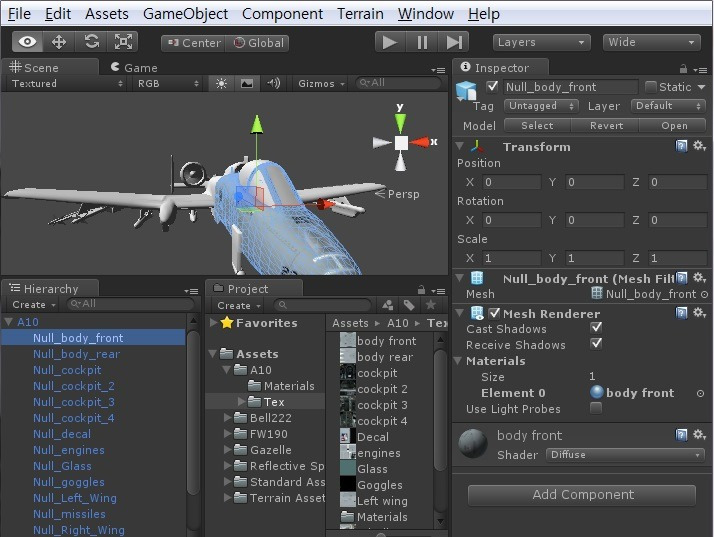This screenshot has height=537, width=714.
Task: Select the Rotate transform tool
Action: tap(91, 42)
